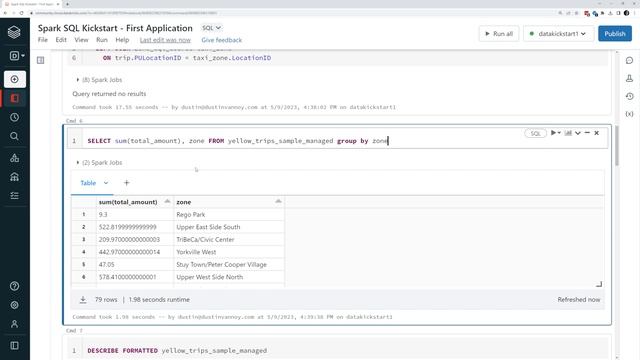Viewport: 640px width, 360px height.
Task: Toggle the sidebar menu panel icon at the bottom
Action: 15,346
